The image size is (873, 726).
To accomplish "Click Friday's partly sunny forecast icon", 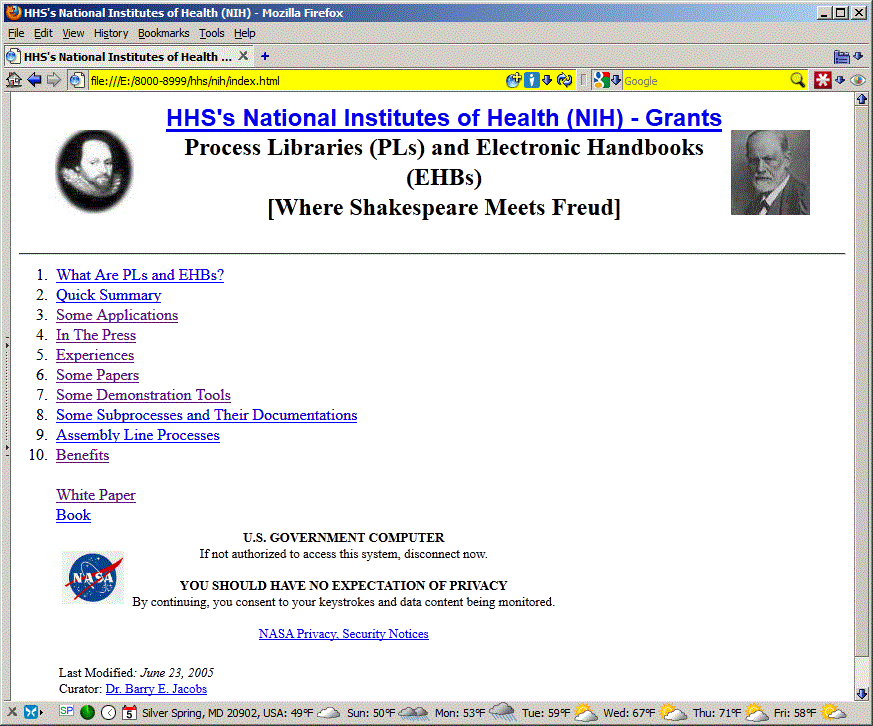I will coord(833,712).
